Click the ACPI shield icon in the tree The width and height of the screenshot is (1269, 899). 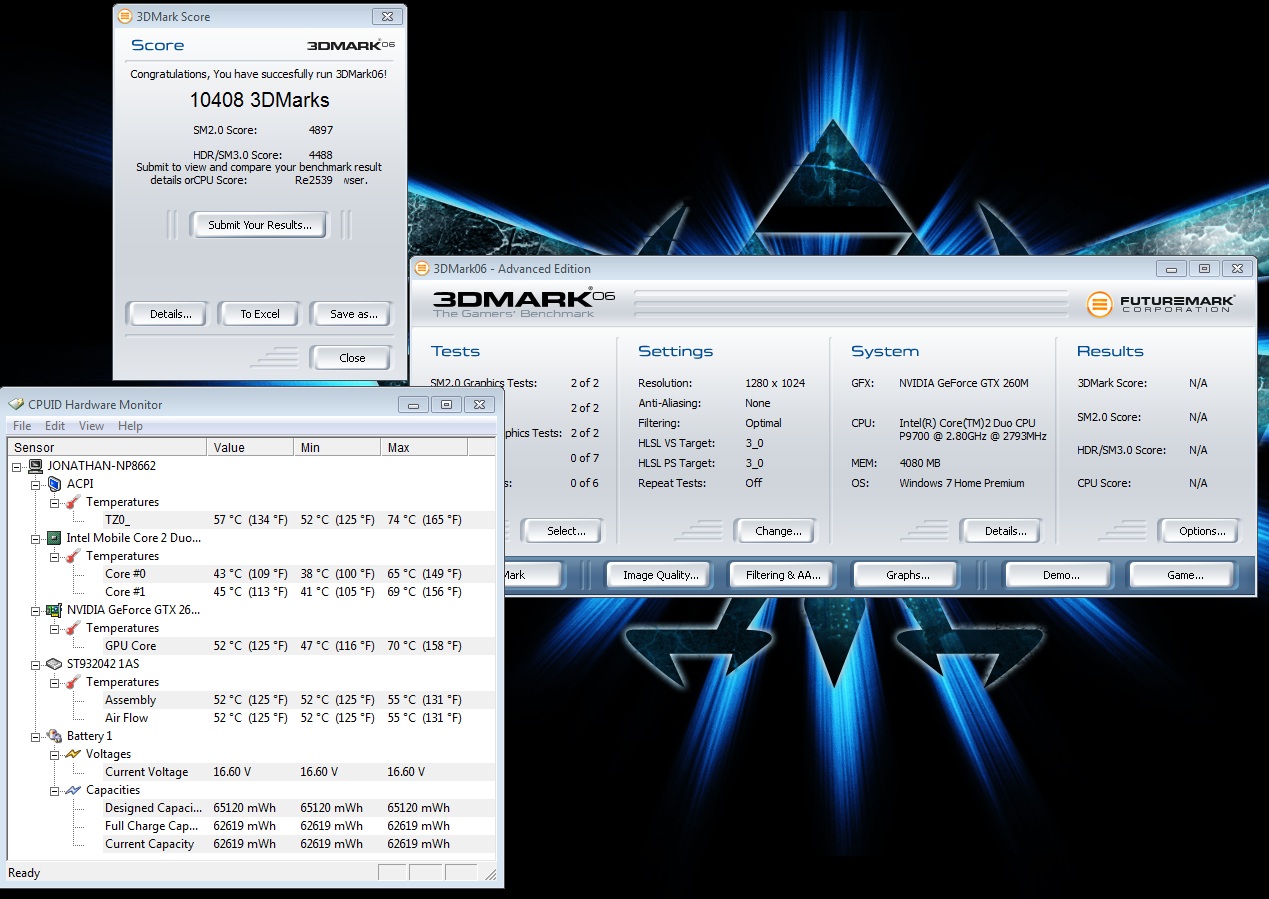(x=54, y=484)
